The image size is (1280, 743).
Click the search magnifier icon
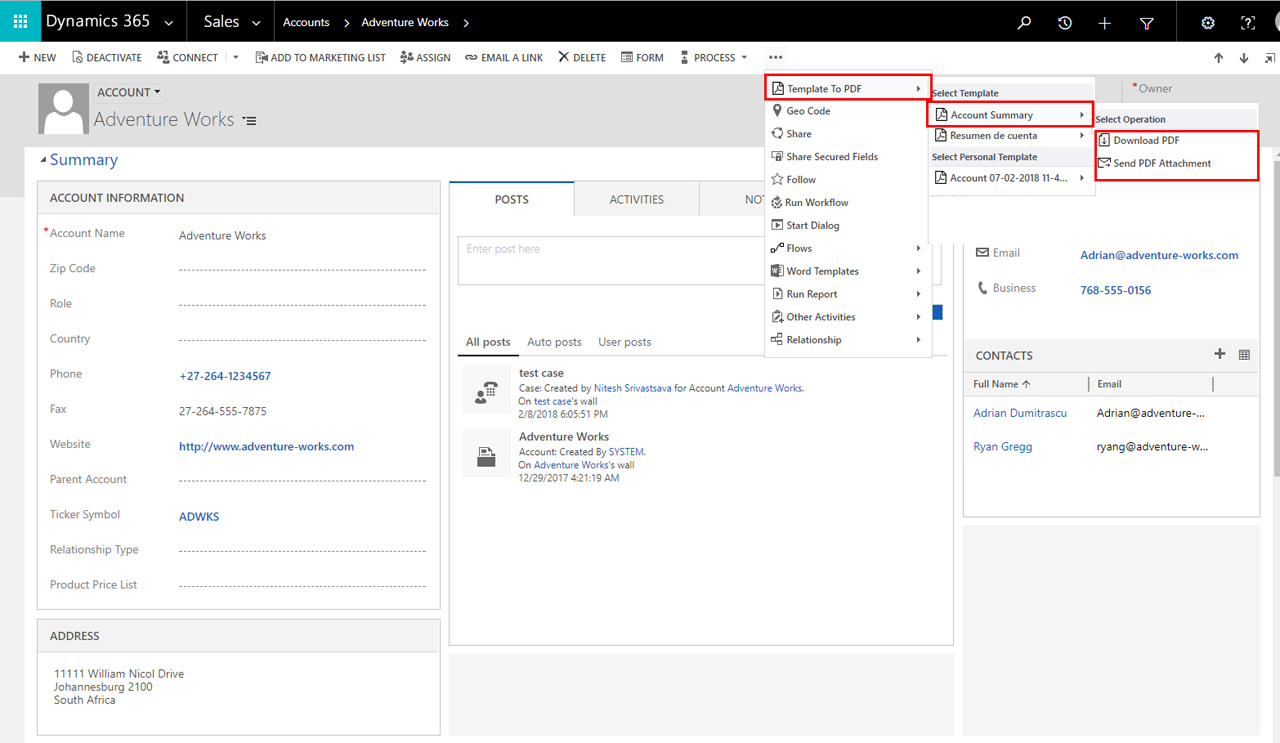(x=1024, y=22)
